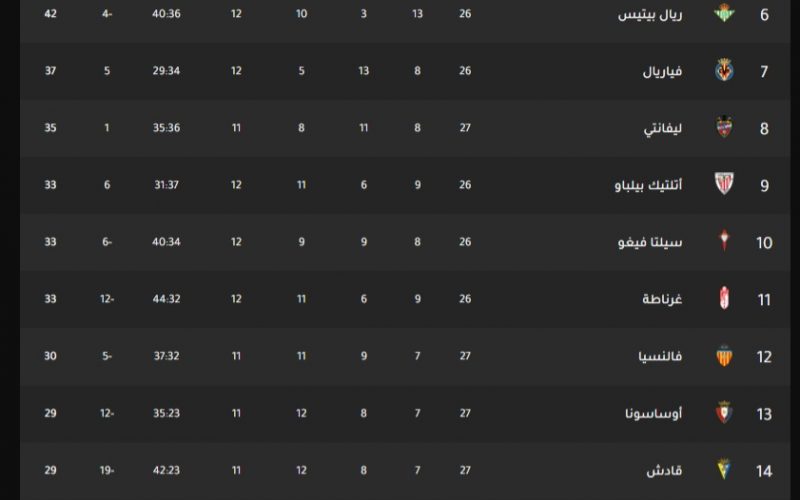Select the قادش team name
Screen dimensions: 800x500
664,470
